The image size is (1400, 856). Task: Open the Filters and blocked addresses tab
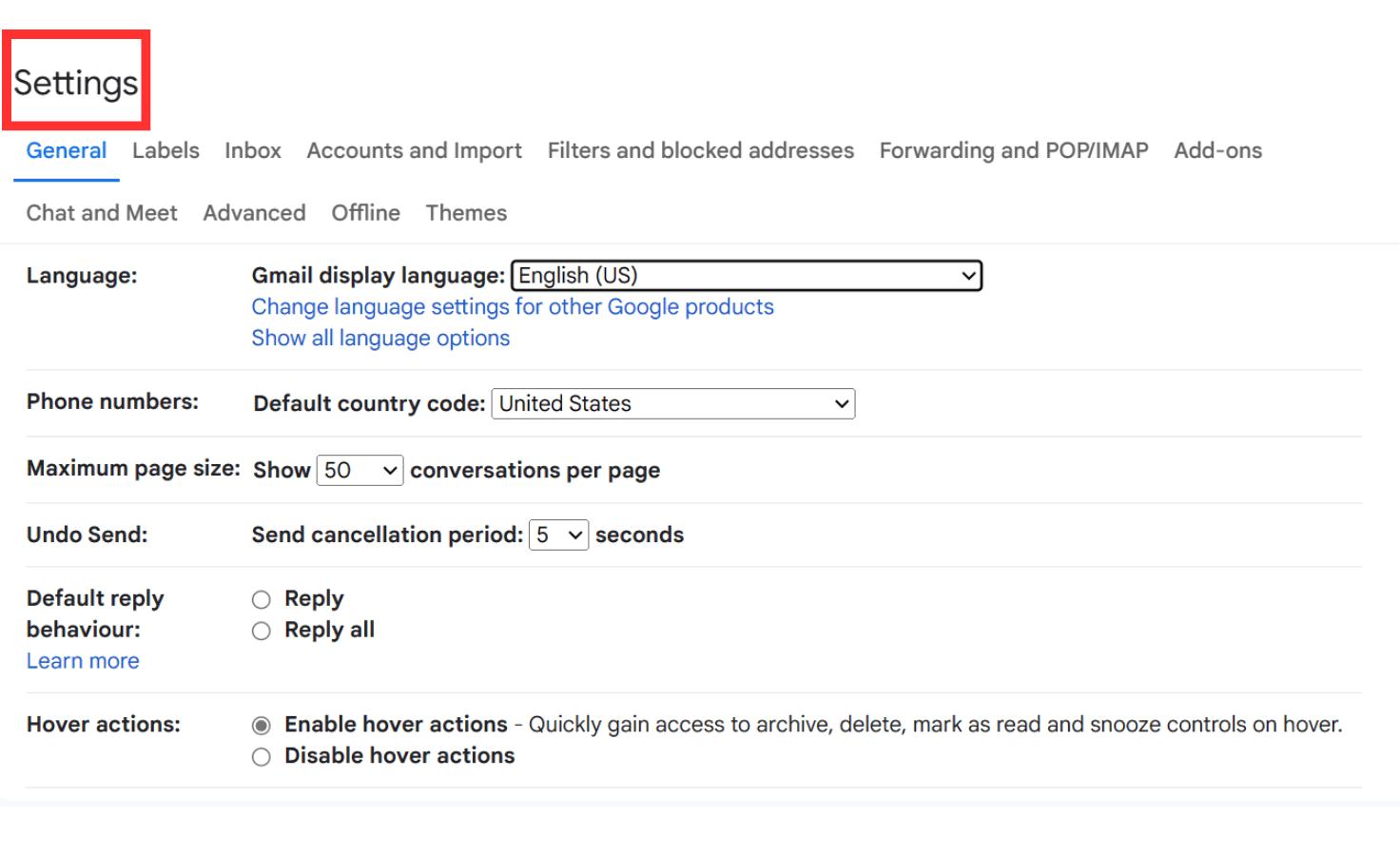700,150
